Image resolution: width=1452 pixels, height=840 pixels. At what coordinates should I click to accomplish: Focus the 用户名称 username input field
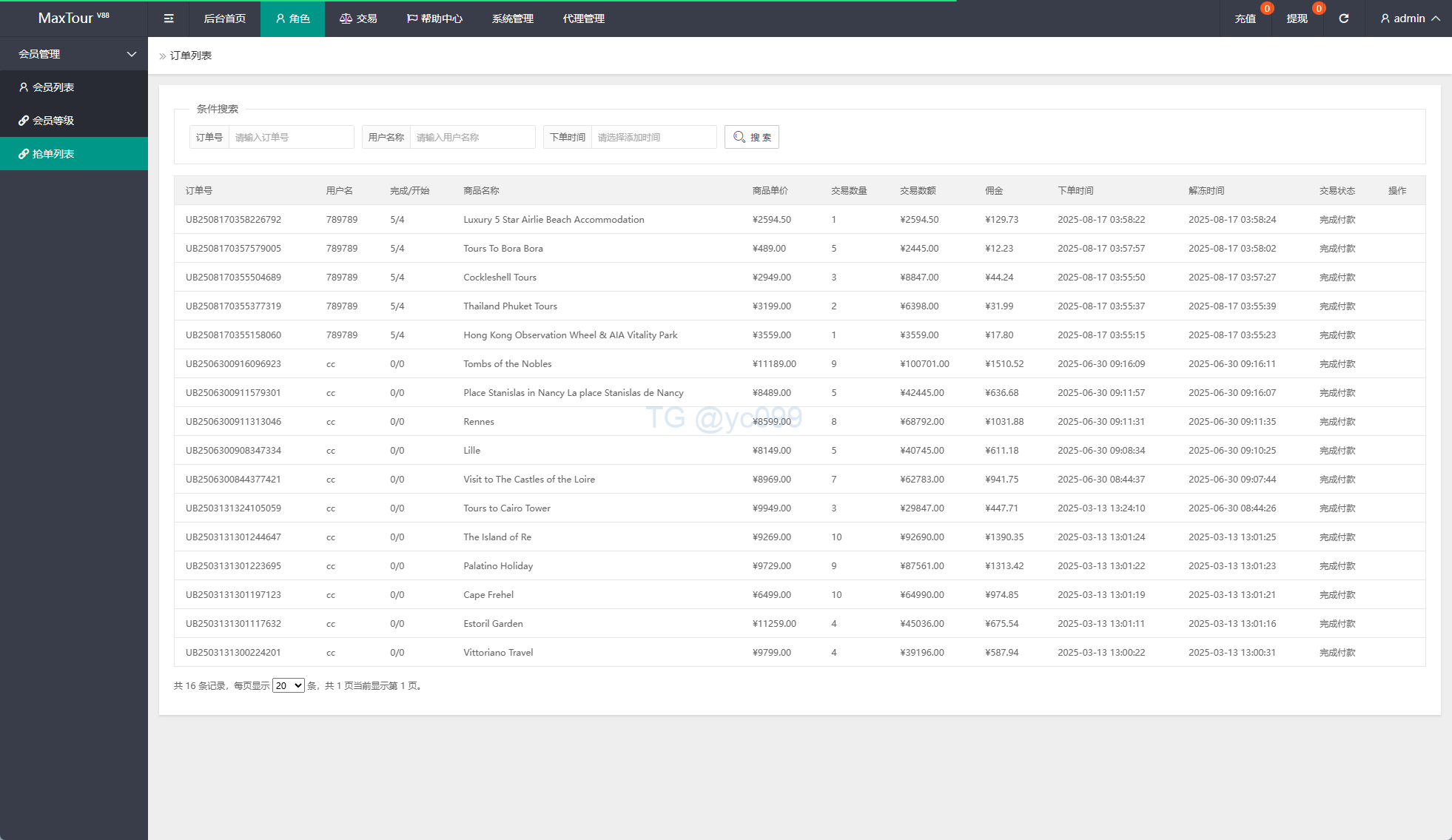pos(472,137)
